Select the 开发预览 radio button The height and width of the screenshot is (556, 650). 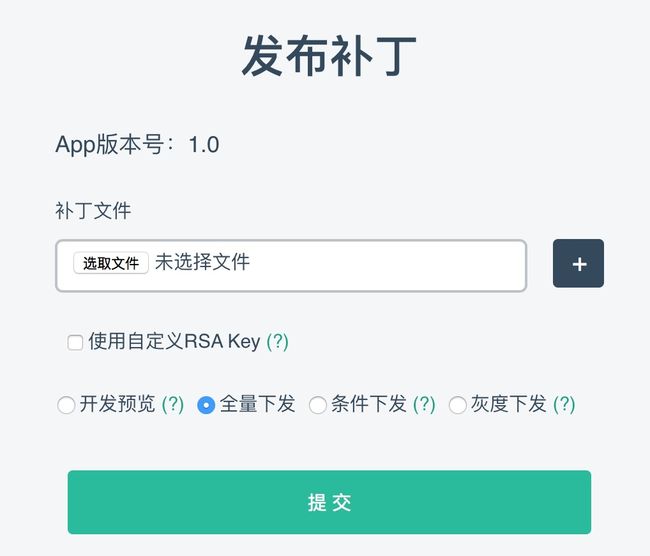(x=66, y=405)
